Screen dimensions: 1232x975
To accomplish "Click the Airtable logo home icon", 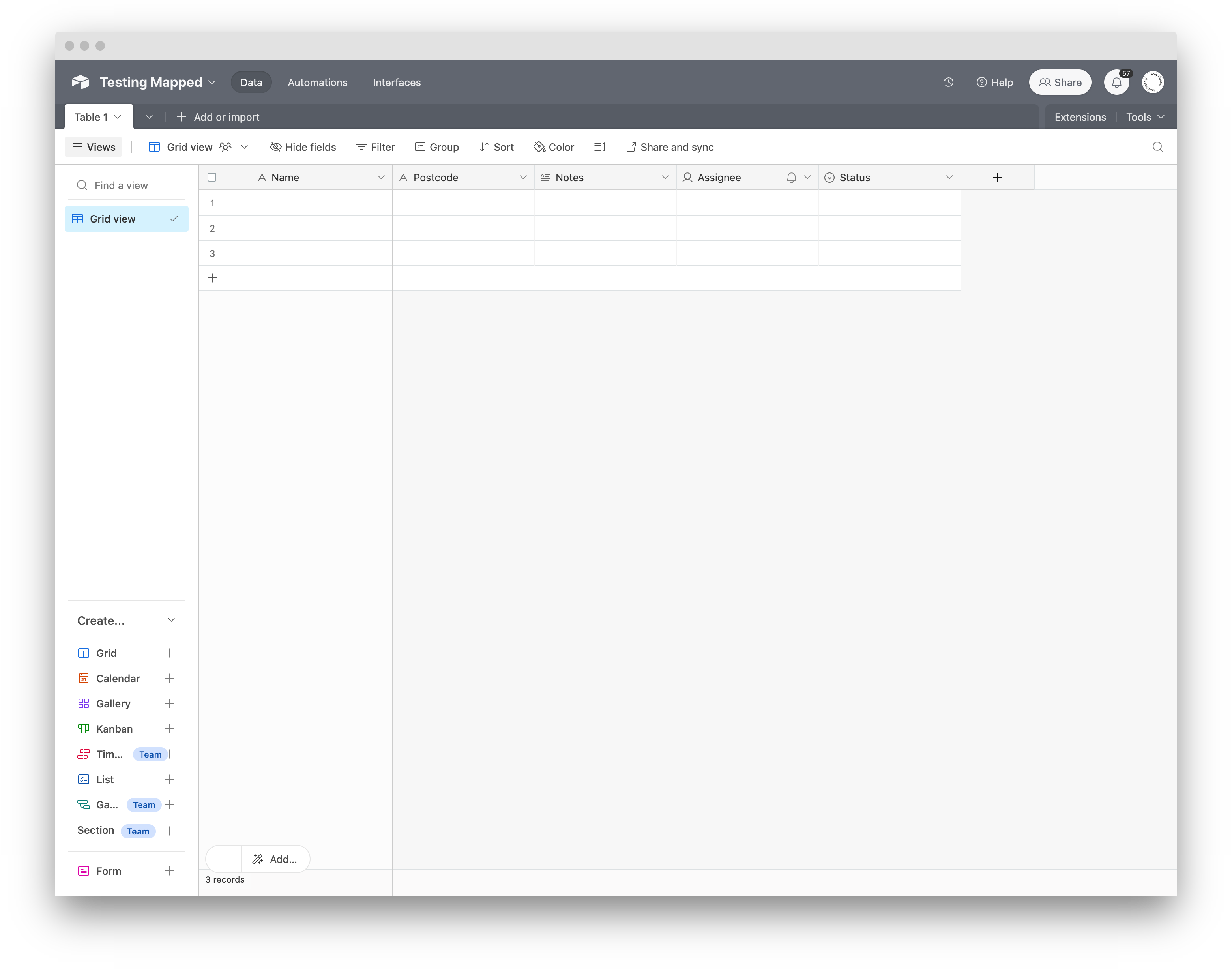I will (81, 82).
